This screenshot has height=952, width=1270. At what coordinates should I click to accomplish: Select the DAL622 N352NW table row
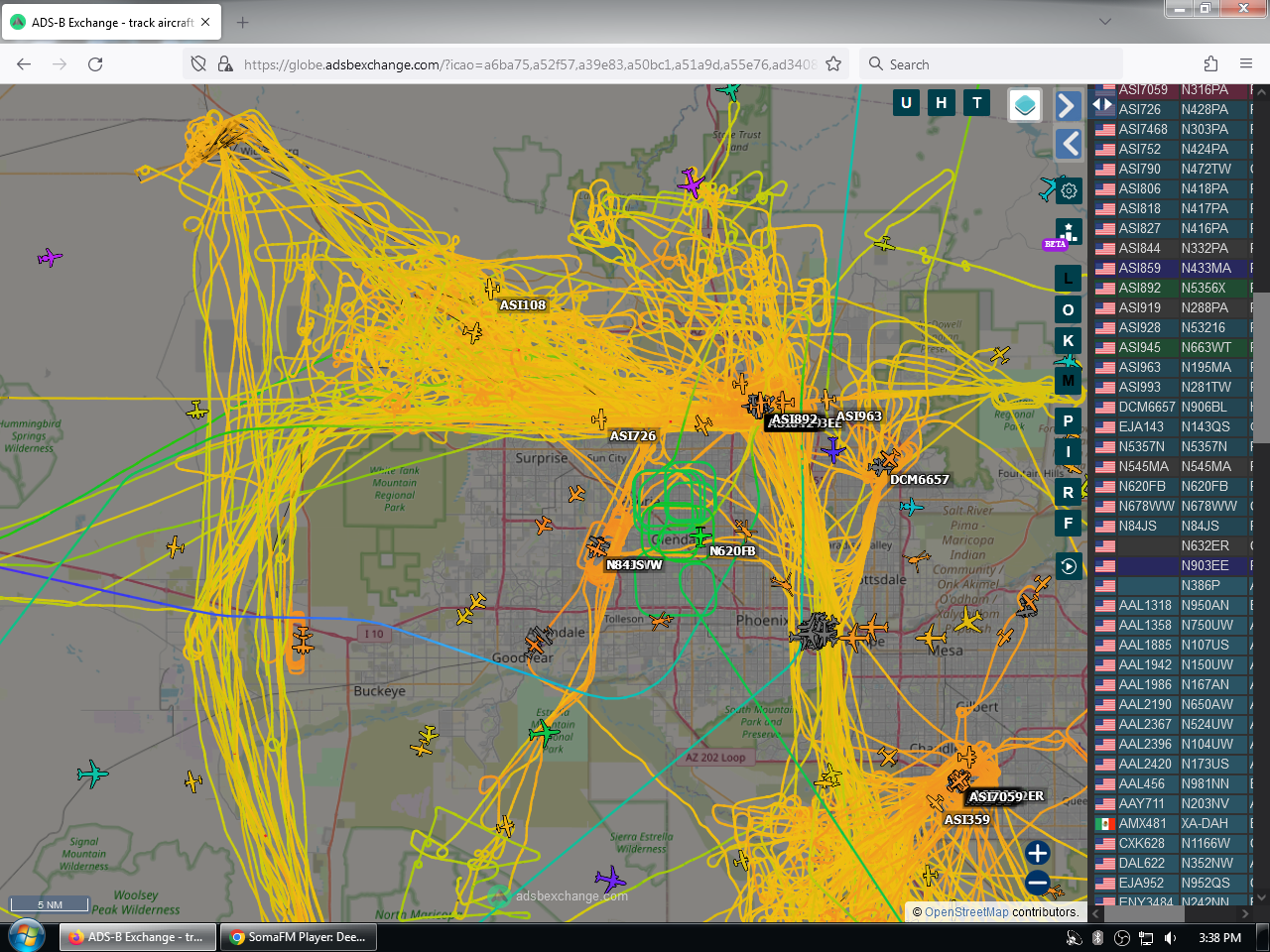(x=1172, y=863)
